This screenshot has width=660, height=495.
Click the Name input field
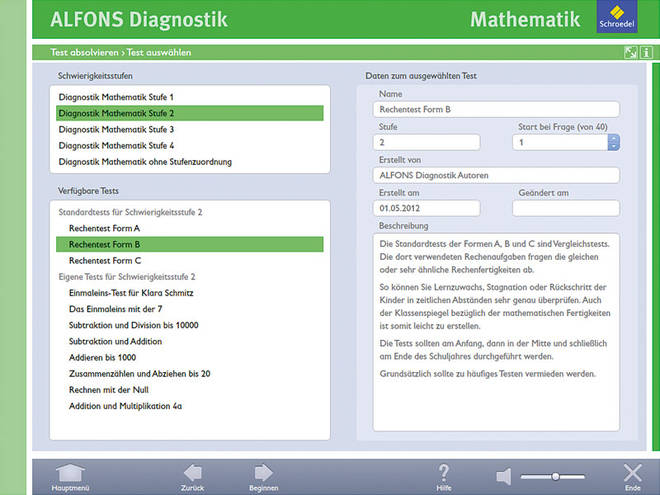[496, 109]
